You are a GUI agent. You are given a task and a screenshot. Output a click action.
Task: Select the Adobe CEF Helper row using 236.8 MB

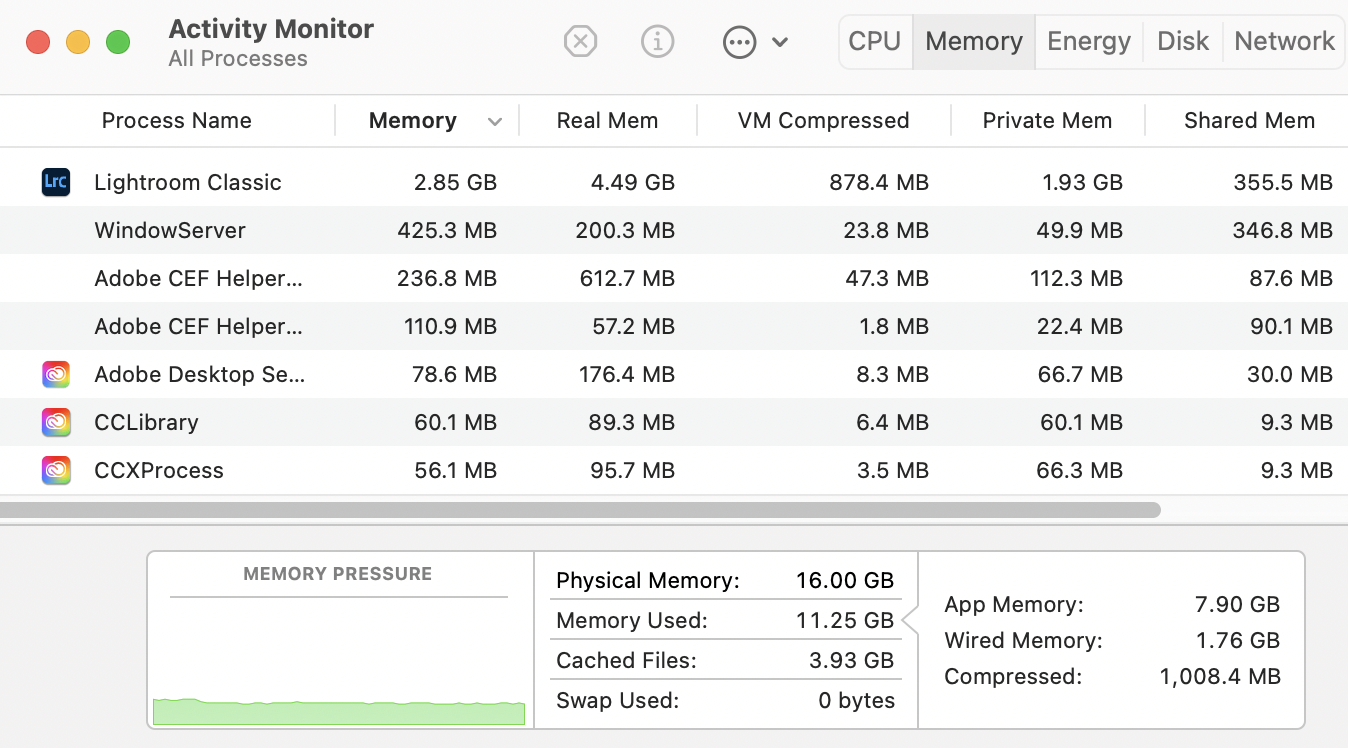click(674, 278)
